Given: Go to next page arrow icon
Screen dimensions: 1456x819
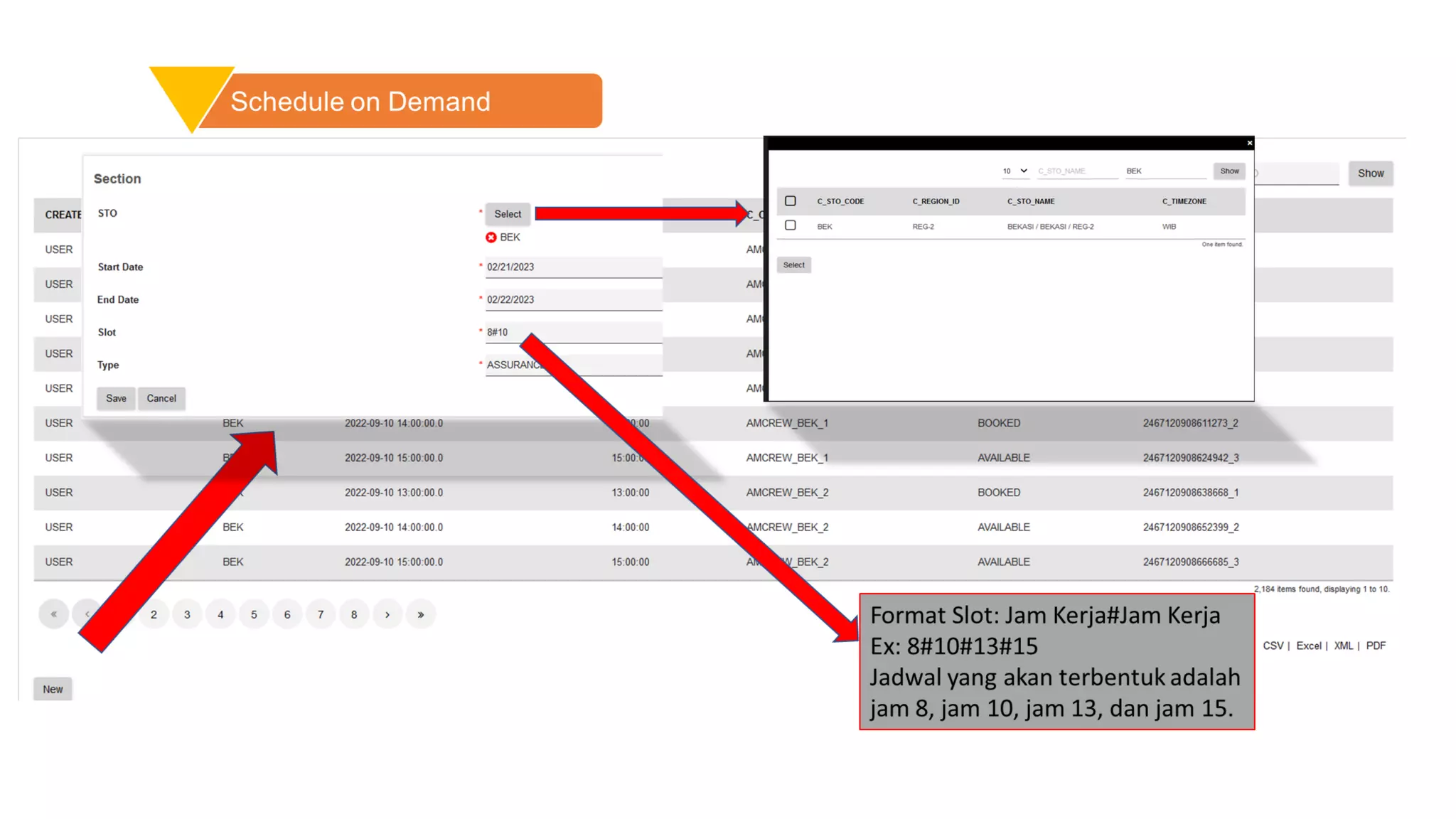Looking at the screenshot, I should (387, 614).
